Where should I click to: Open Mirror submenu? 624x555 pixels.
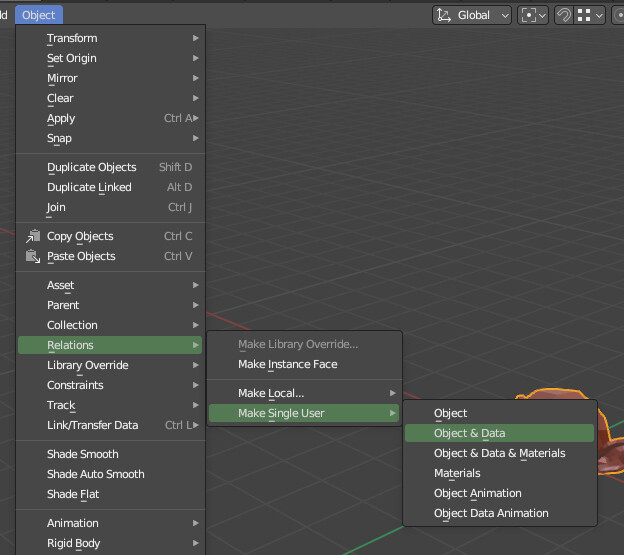110,78
